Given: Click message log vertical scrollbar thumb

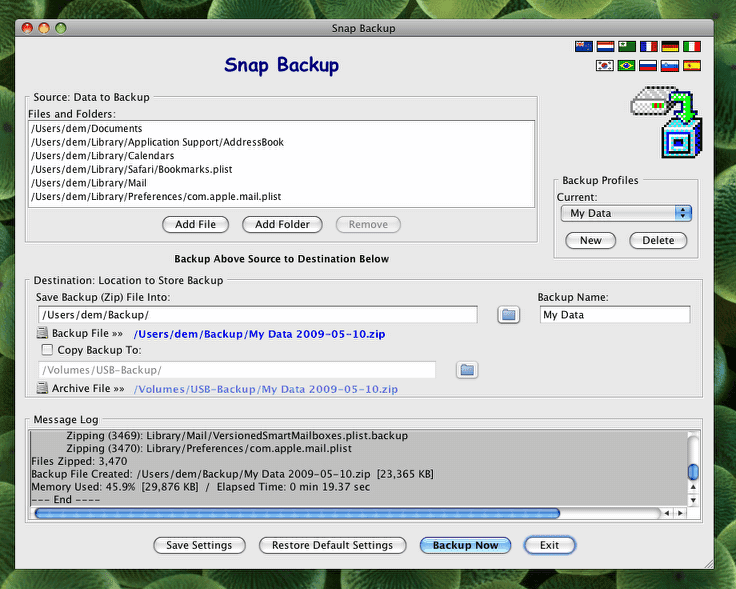Looking at the screenshot, I should click(693, 471).
